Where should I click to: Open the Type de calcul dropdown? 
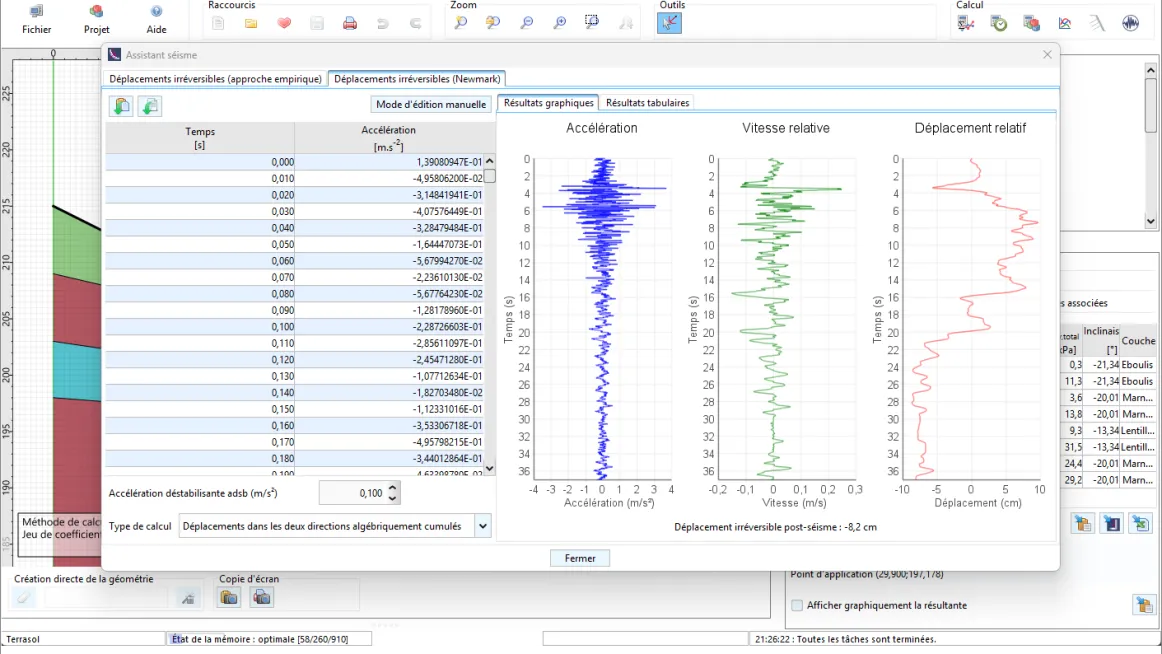(483, 526)
